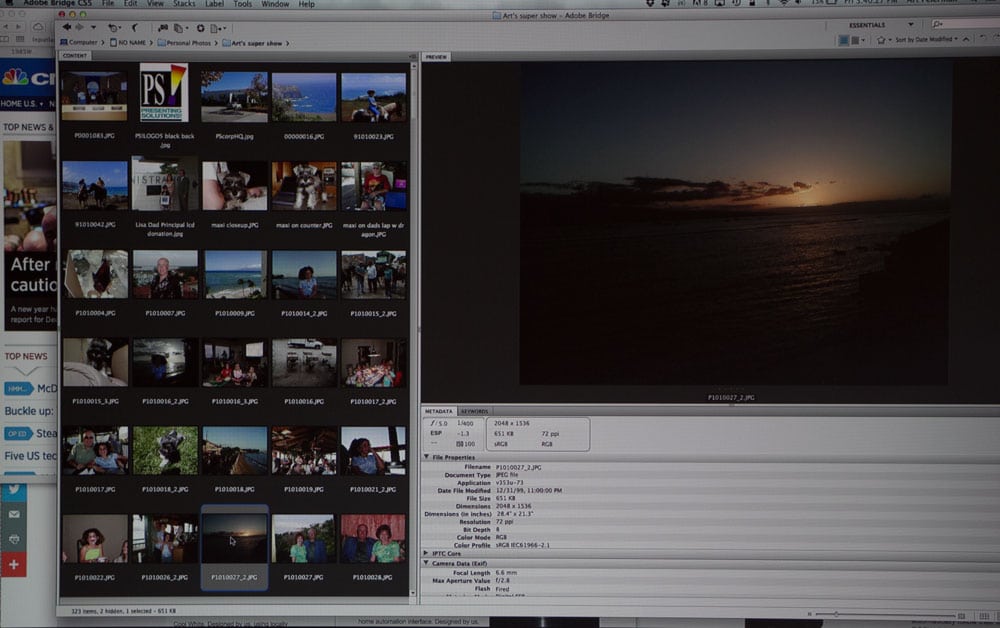Click the blue thumbnail quality icon
The height and width of the screenshot is (628, 1000).
coord(844,40)
